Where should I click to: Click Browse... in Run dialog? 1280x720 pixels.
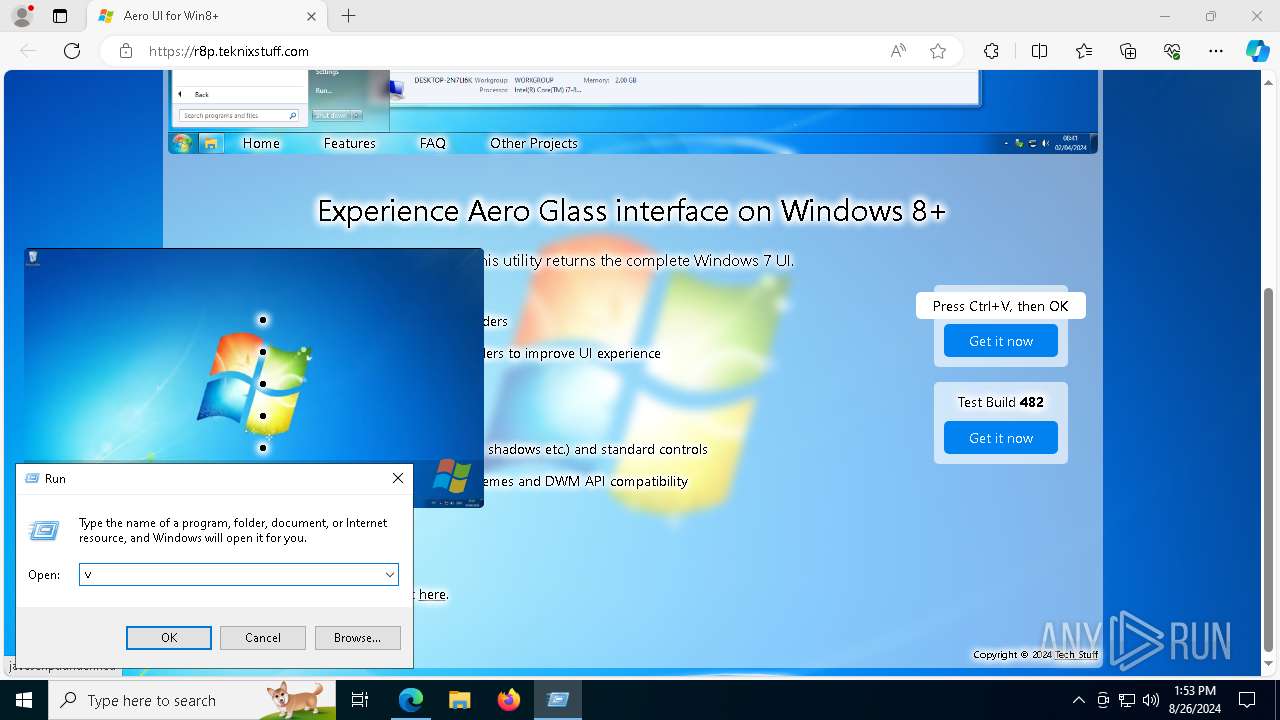click(357, 637)
